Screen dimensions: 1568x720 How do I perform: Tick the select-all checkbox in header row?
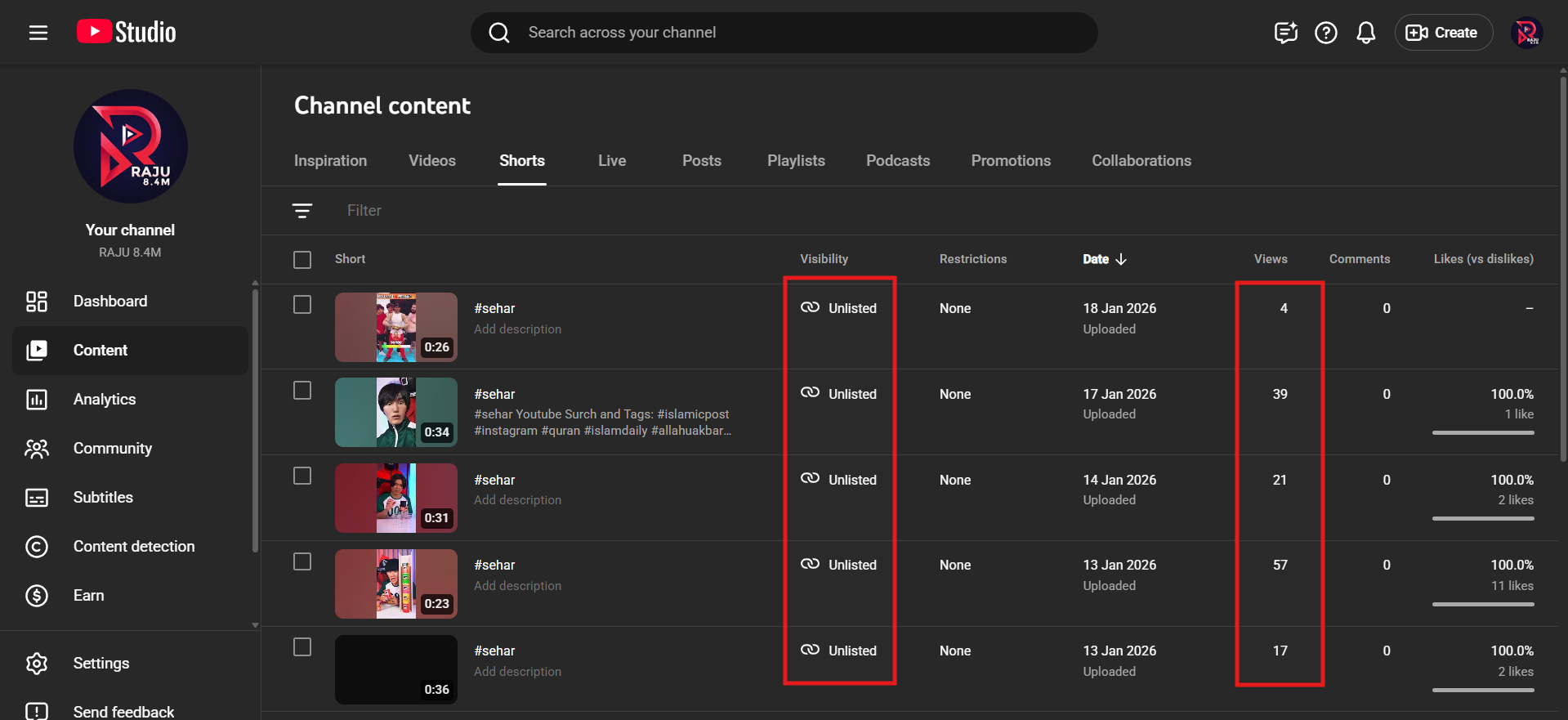click(302, 260)
